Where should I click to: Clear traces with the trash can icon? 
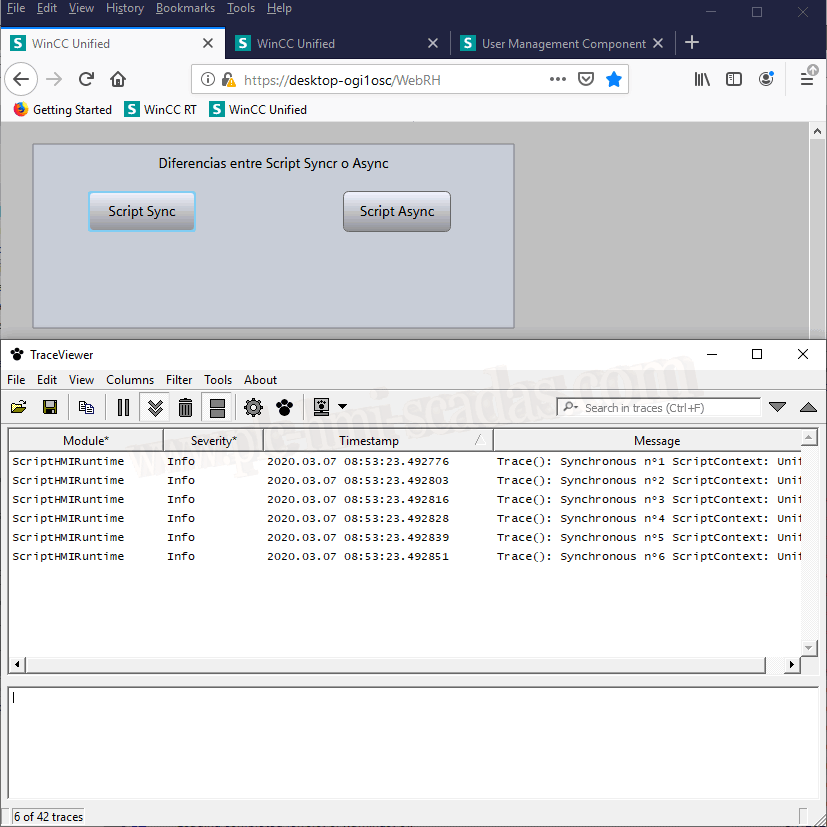pyautogui.click(x=185, y=407)
